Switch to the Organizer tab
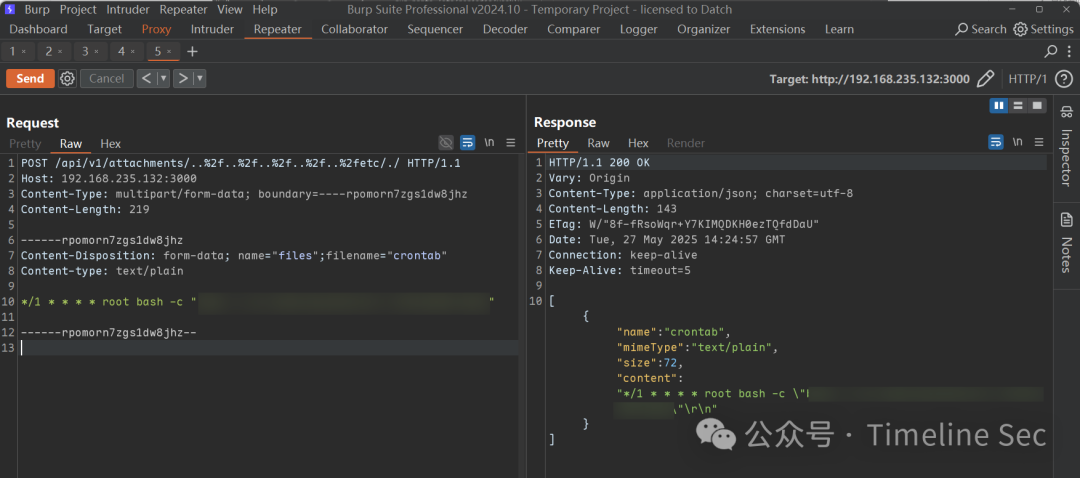Viewport: 1080px width, 478px height. pyautogui.click(x=703, y=29)
